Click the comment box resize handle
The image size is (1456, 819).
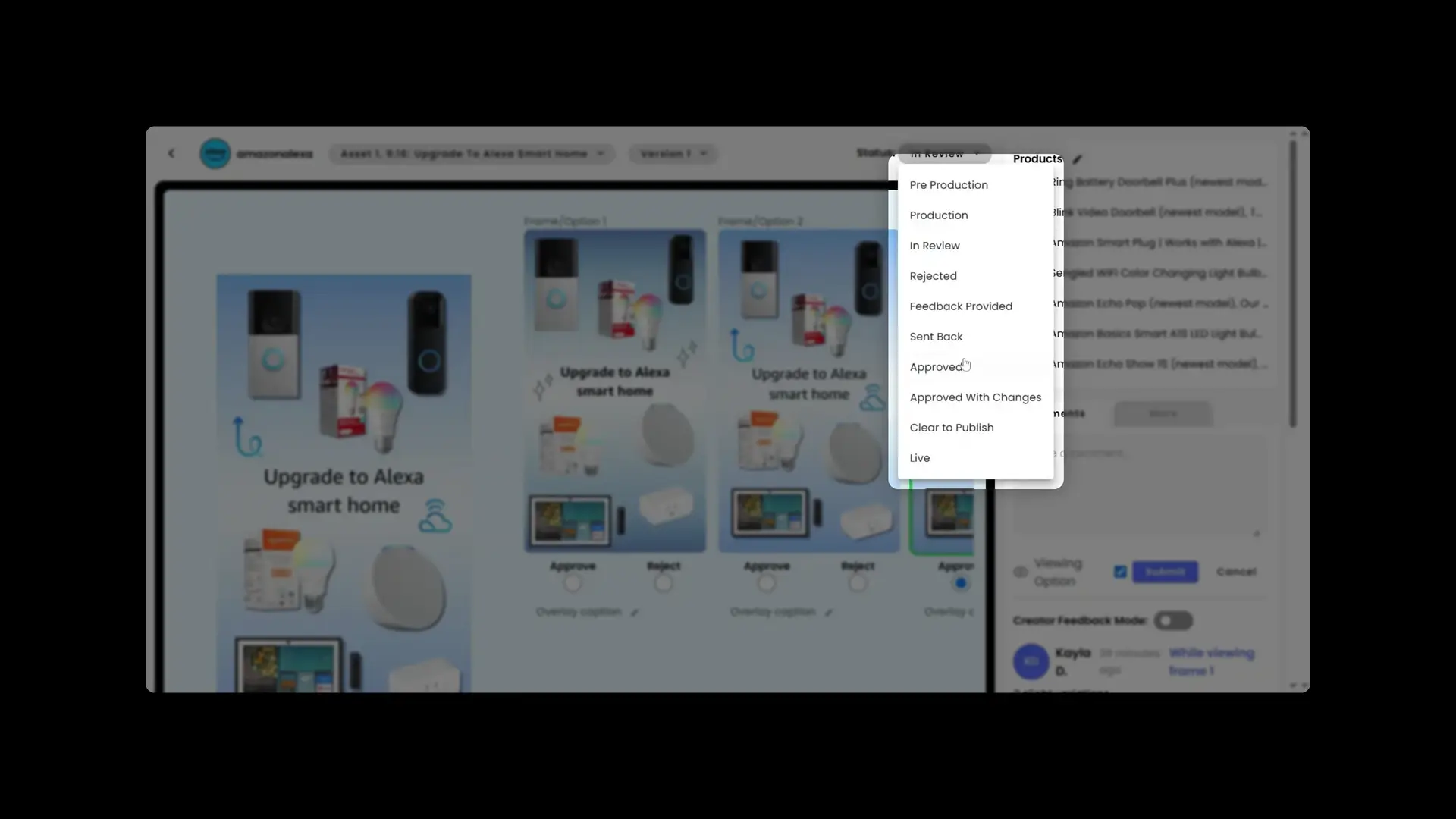(1257, 533)
